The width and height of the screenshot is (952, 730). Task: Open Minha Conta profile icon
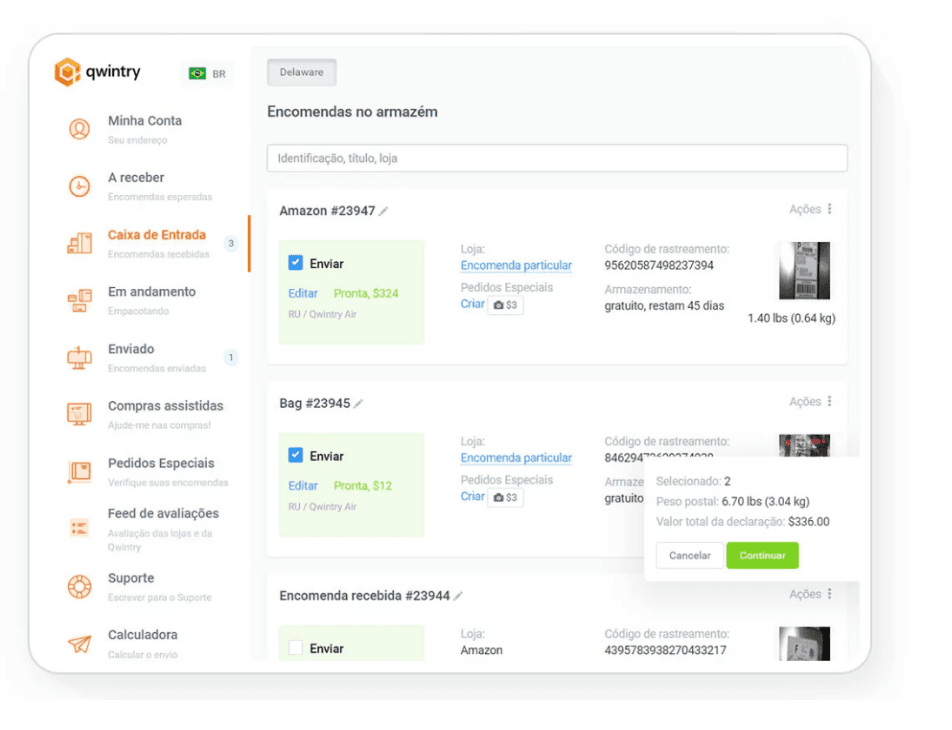pos(79,129)
